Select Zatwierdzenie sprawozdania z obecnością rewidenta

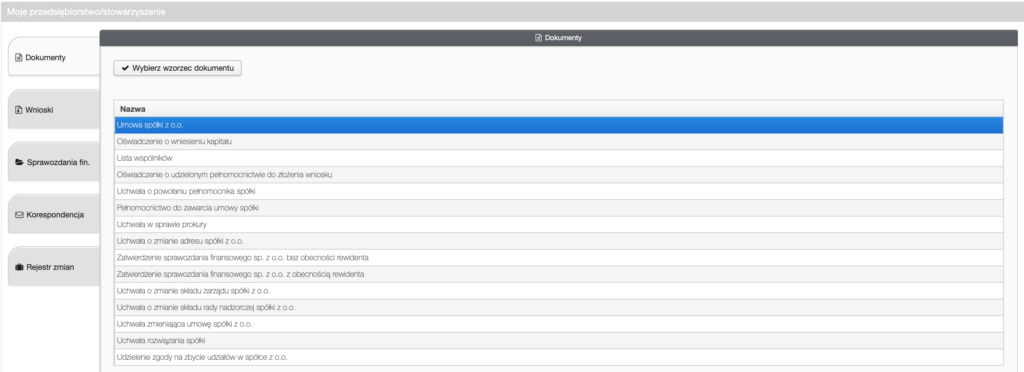[558, 274]
